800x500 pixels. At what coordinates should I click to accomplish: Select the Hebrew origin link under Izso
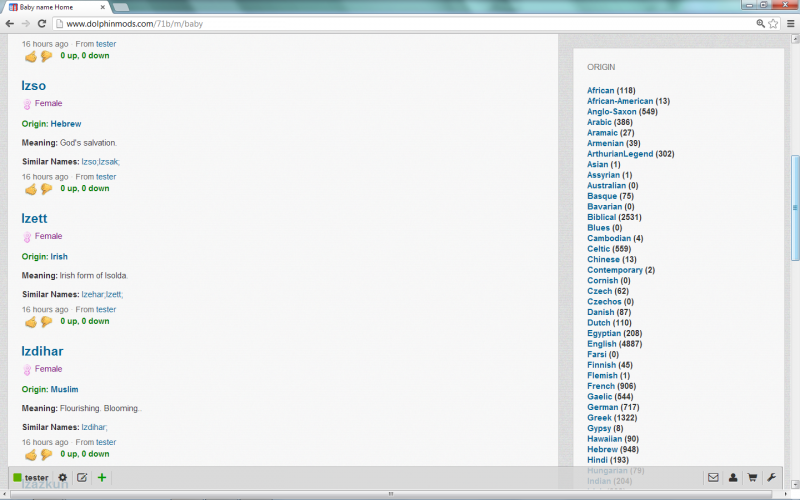(66, 124)
